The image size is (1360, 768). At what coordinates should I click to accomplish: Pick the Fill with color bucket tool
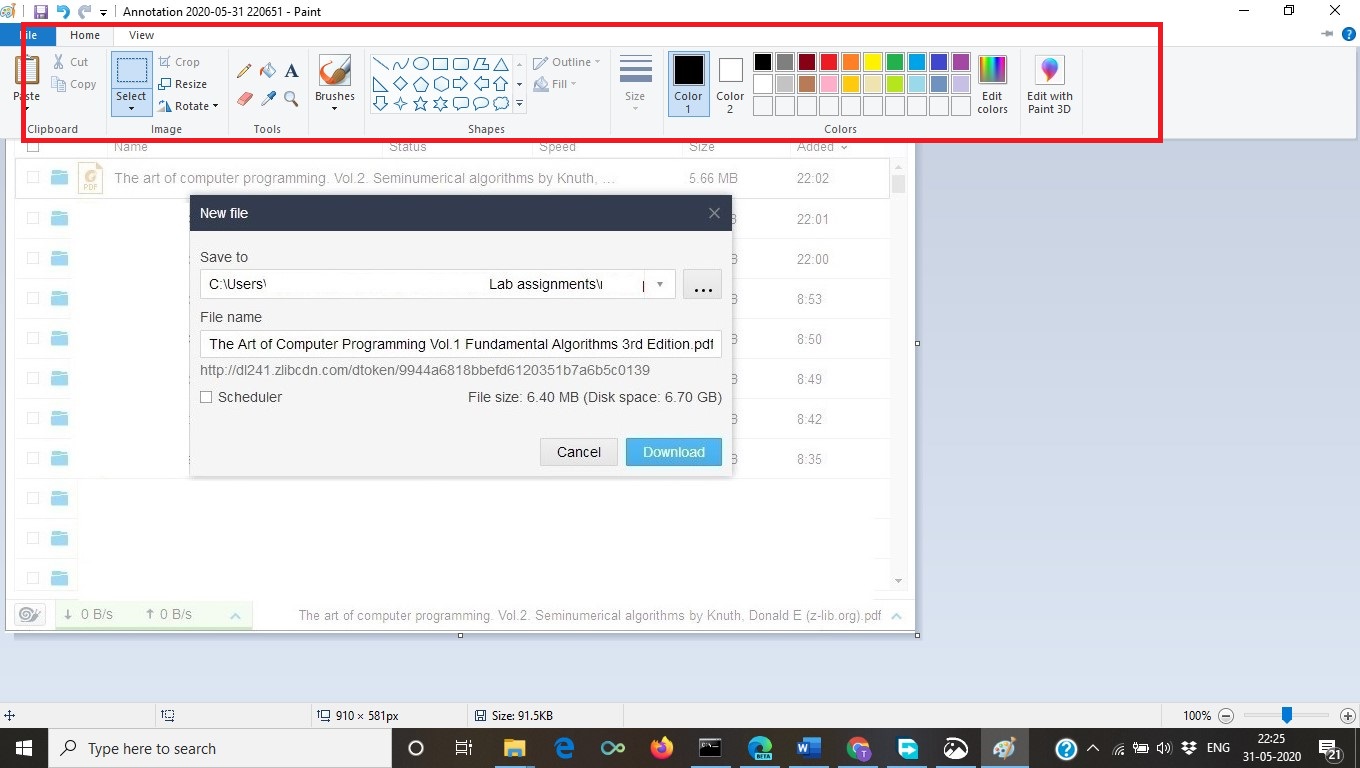click(268, 70)
